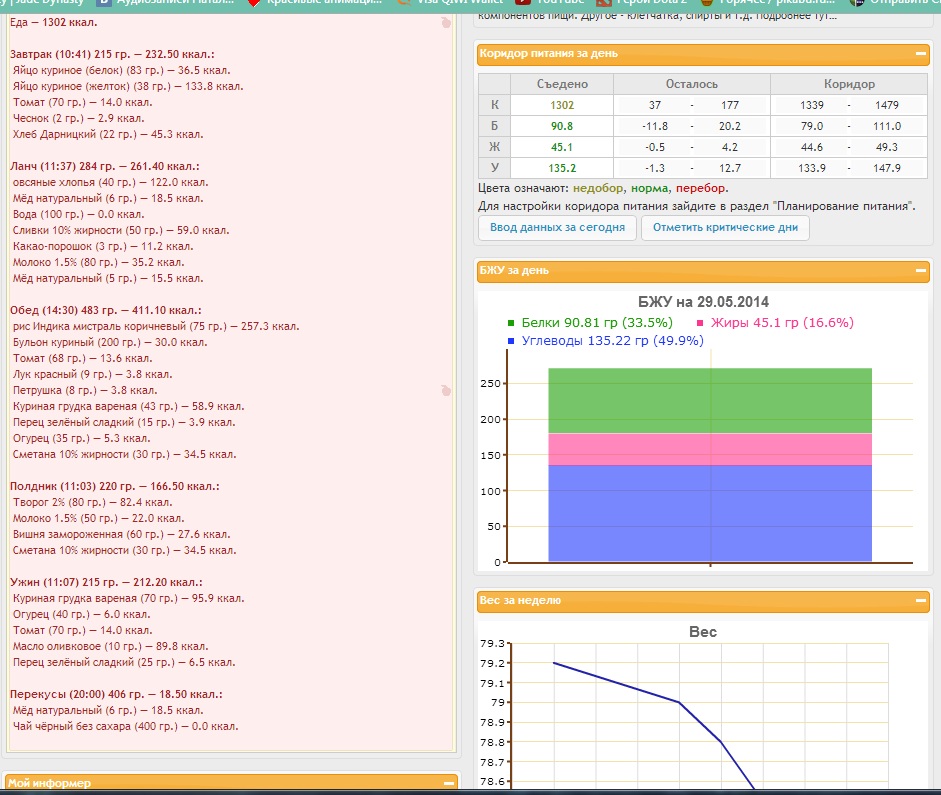Click the Обед (14:30) meal heading
941x795 pixels.
click(x=105, y=310)
